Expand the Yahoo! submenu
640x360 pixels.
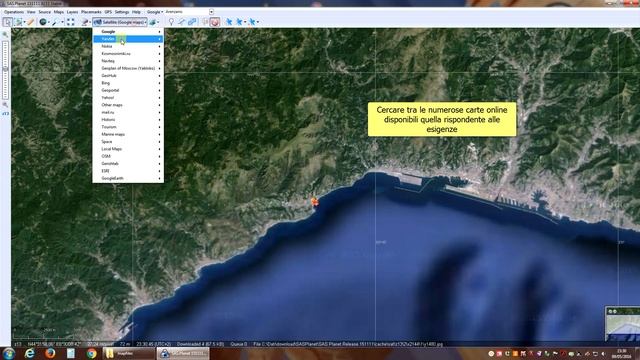point(128,98)
